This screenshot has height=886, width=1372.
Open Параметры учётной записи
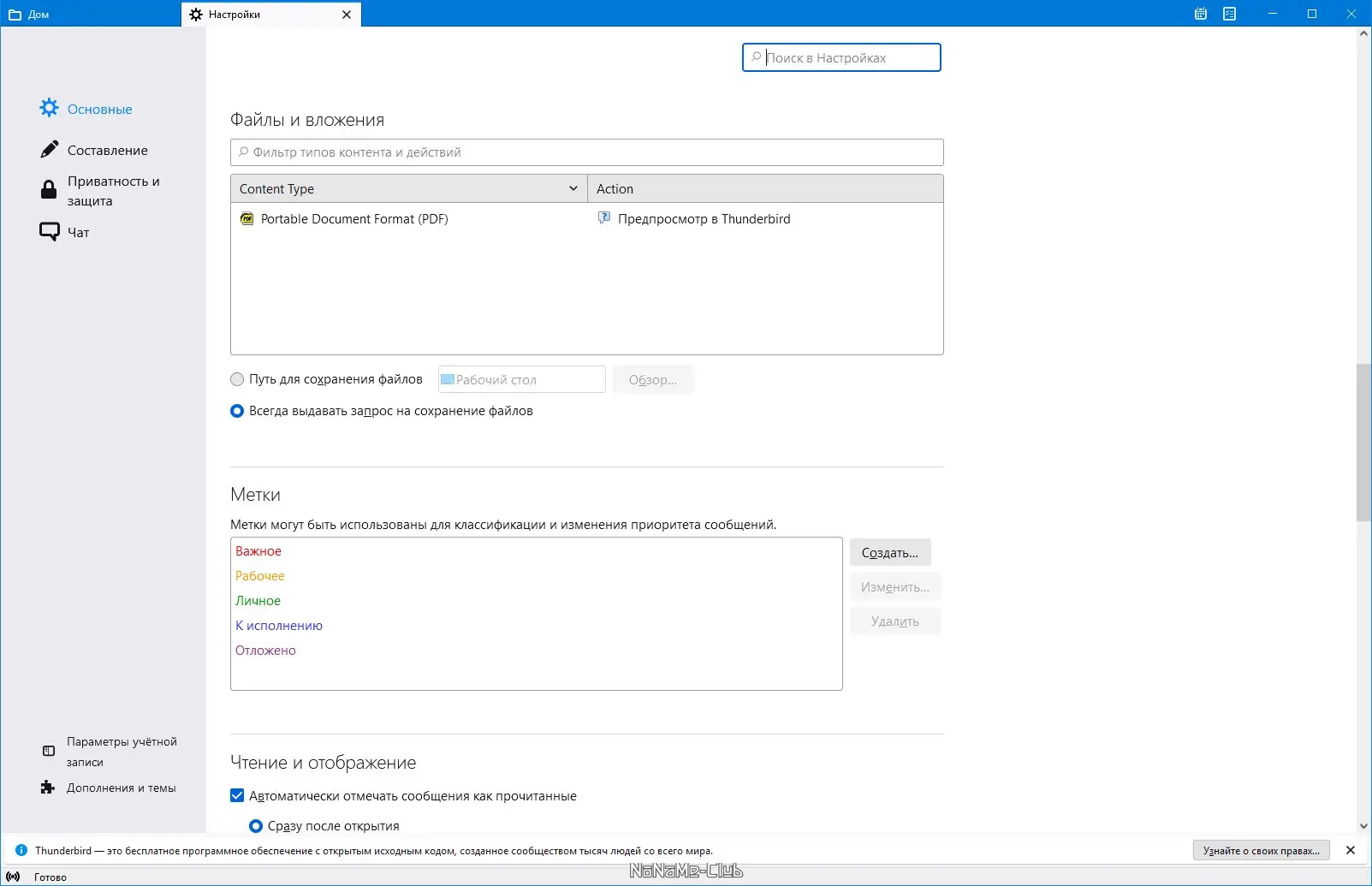pyautogui.click(x=110, y=752)
